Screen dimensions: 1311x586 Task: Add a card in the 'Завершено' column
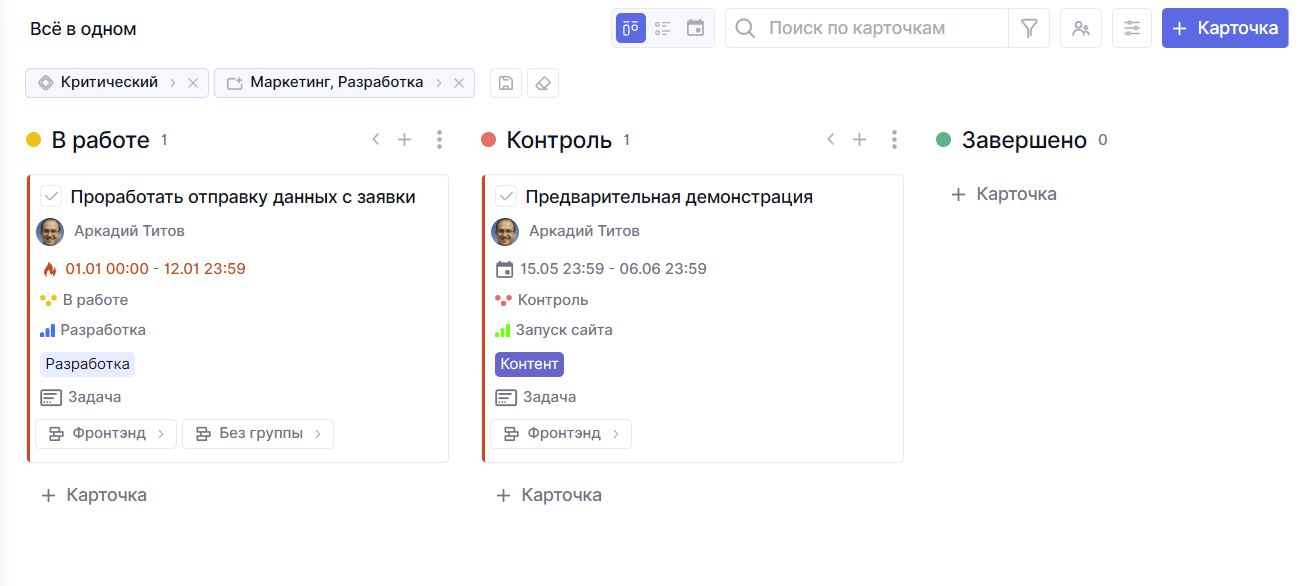point(1004,194)
